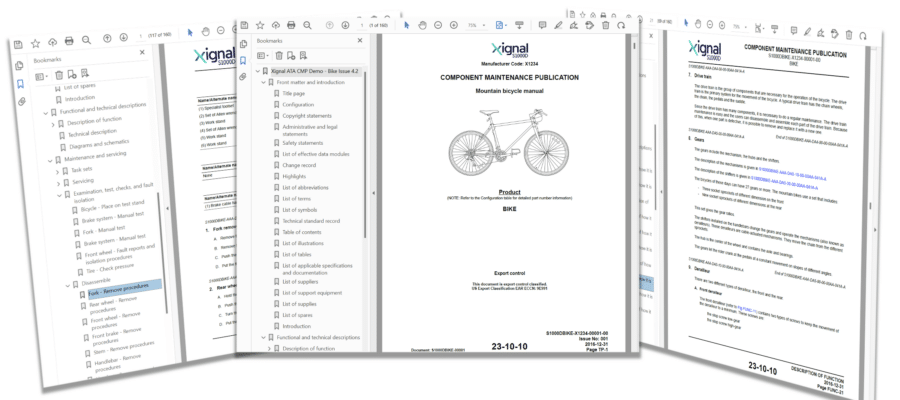Open List of effective data modules bookmark

(315, 154)
